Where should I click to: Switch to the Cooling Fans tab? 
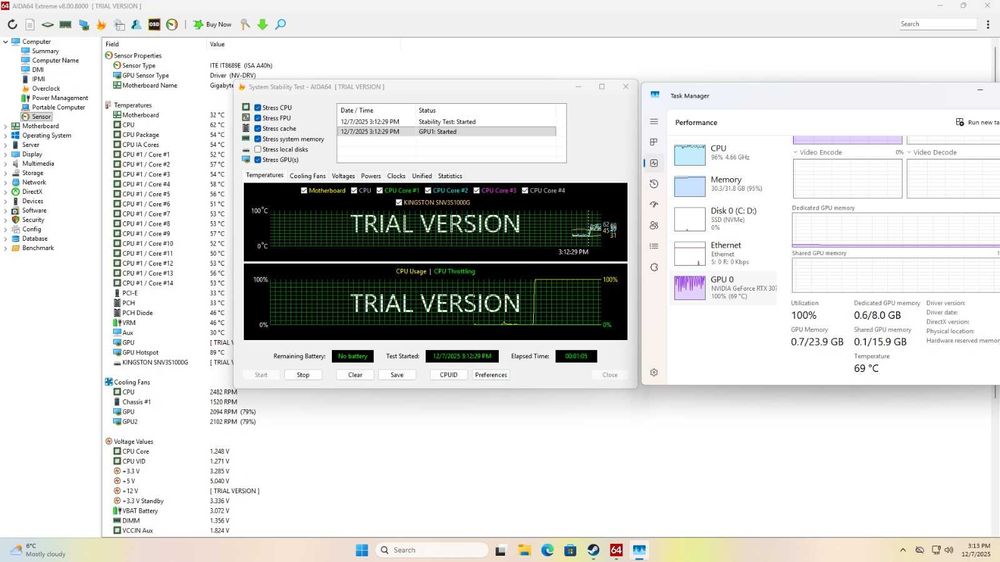point(307,176)
